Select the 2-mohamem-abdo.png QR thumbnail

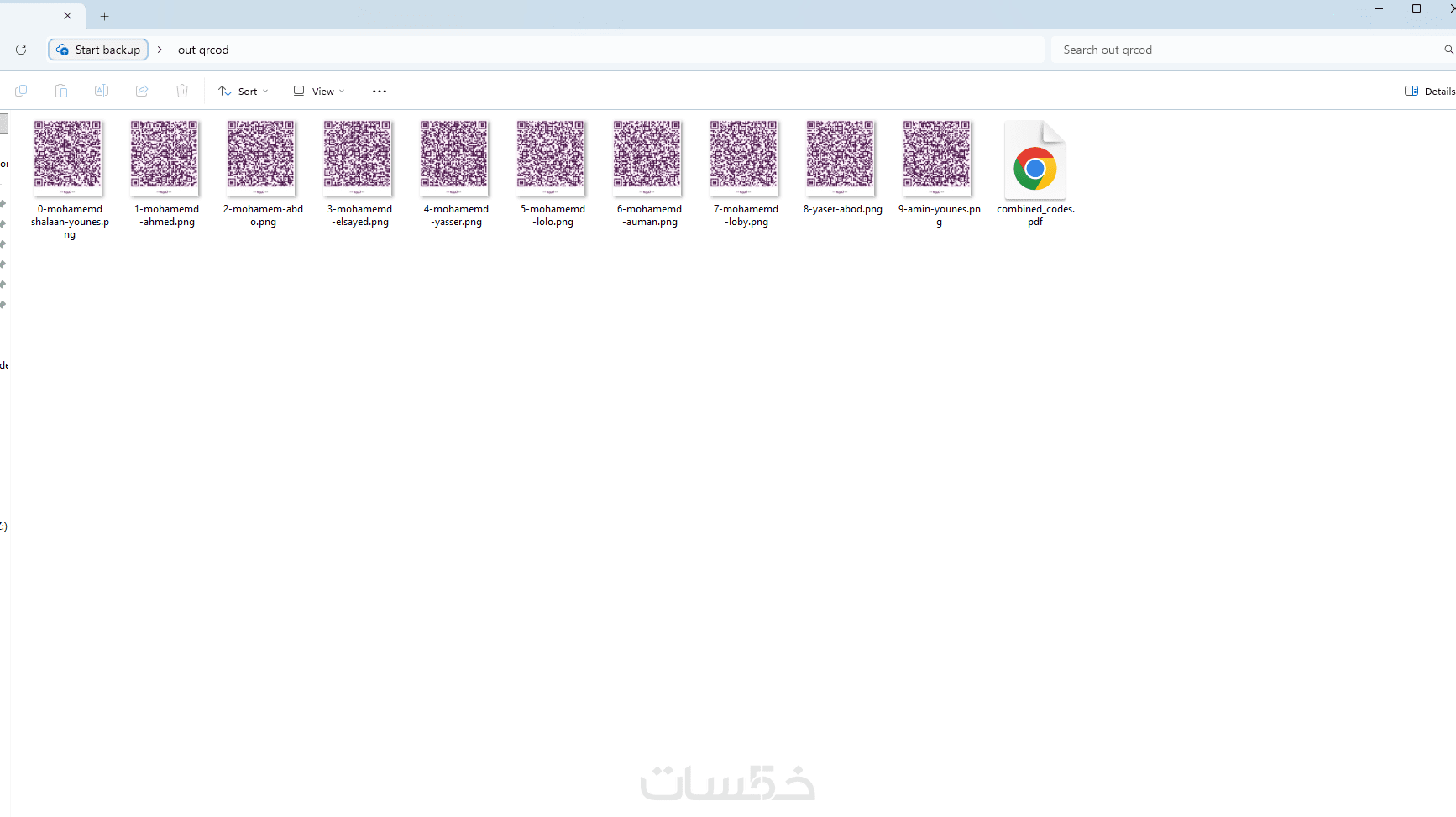tap(261, 158)
